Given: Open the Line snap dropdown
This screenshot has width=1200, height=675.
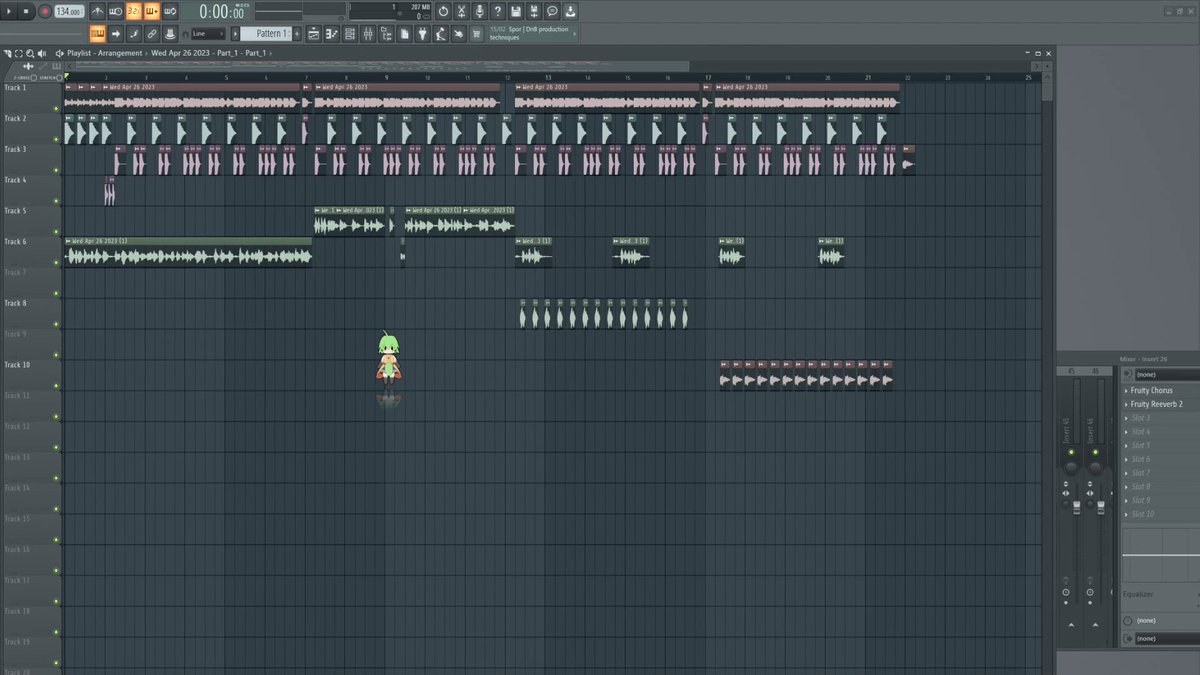Looking at the screenshot, I should (x=208, y=34).
